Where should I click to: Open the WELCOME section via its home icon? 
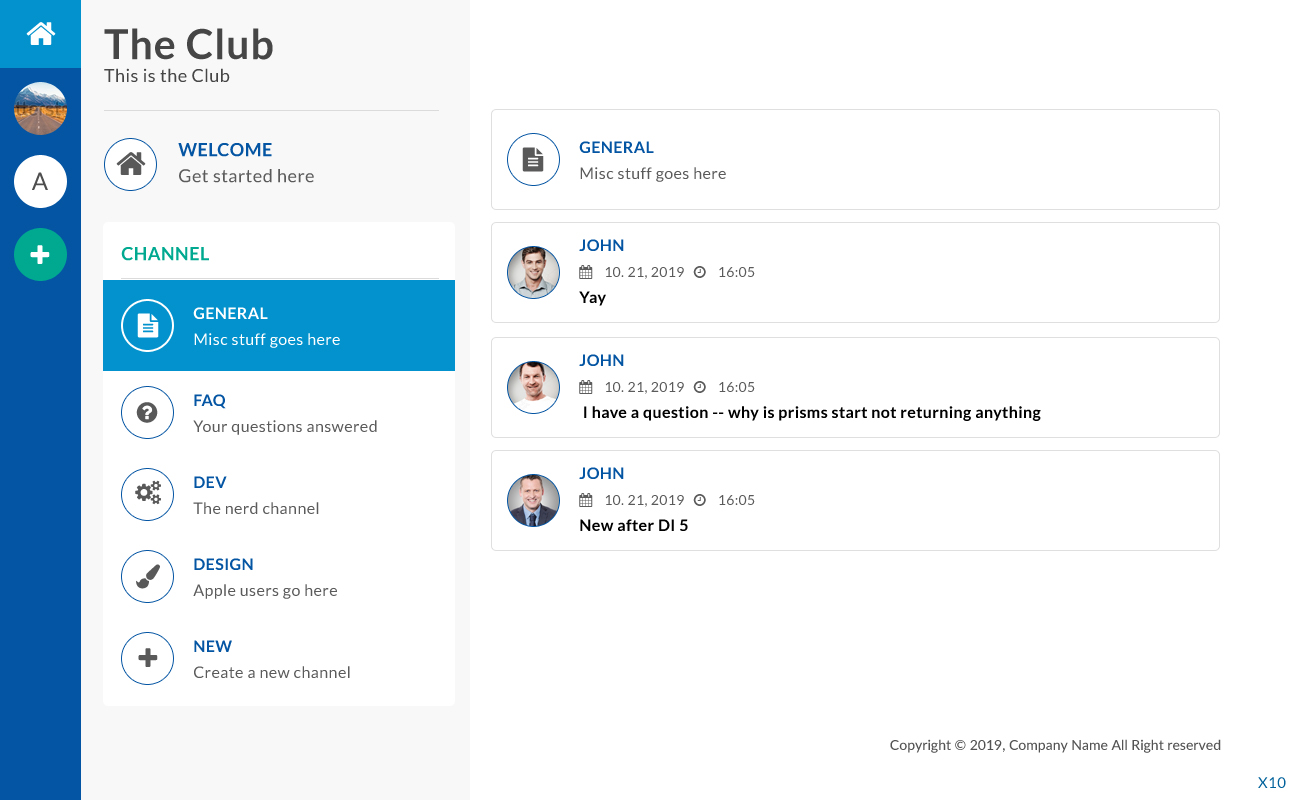(131, 164)
